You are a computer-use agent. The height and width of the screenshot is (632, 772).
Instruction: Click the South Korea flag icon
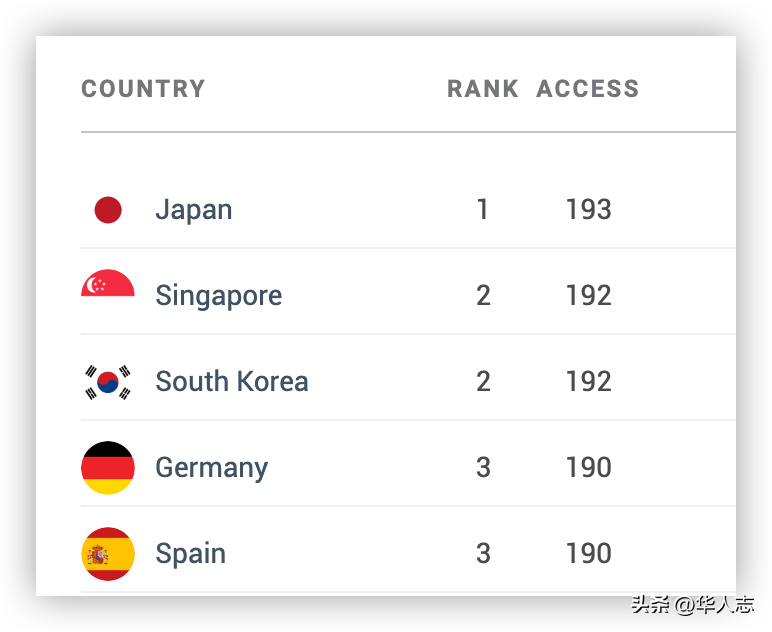tap(108, 382)
